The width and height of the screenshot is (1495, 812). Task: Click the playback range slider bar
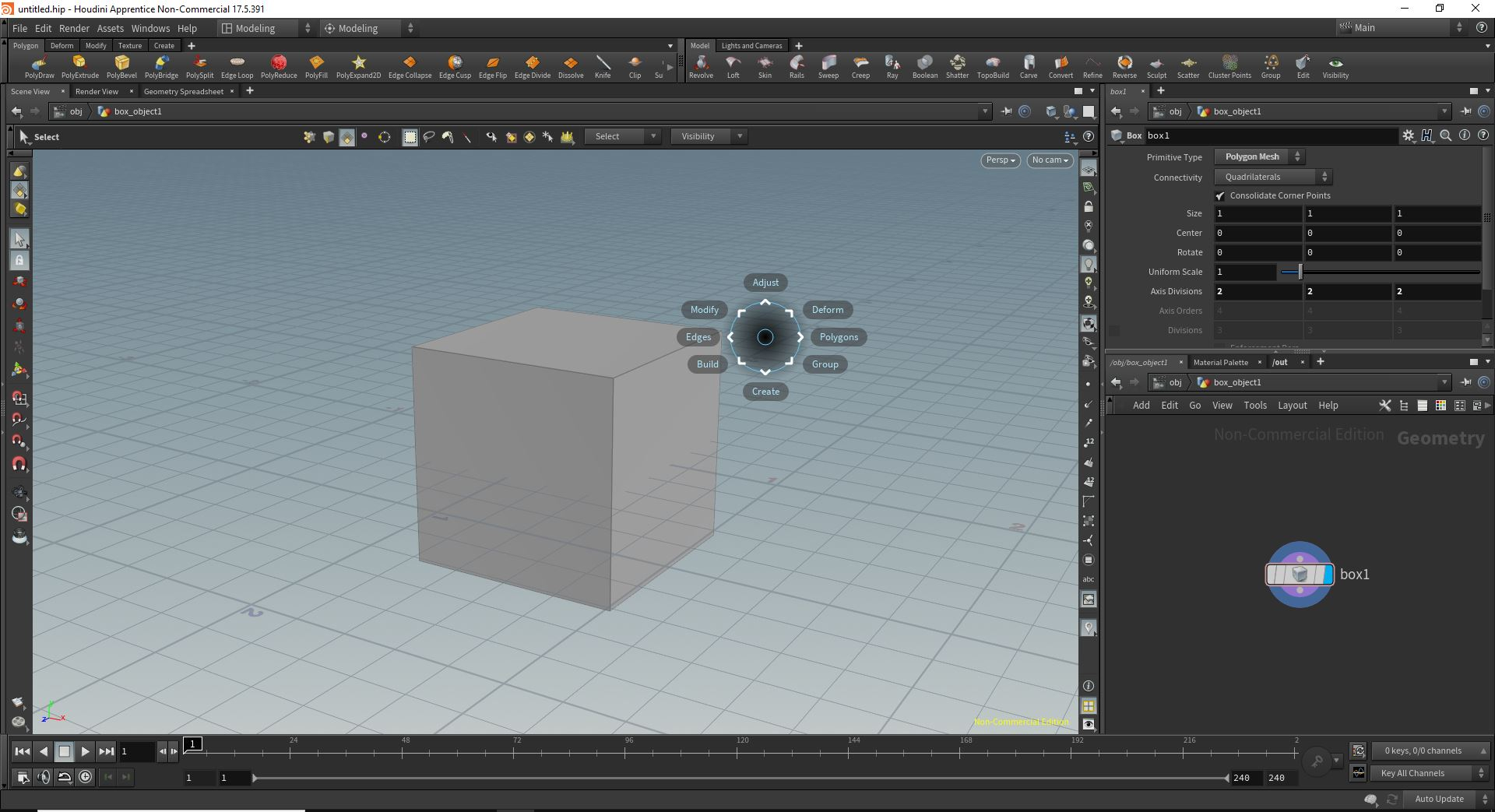pos(740,778)
